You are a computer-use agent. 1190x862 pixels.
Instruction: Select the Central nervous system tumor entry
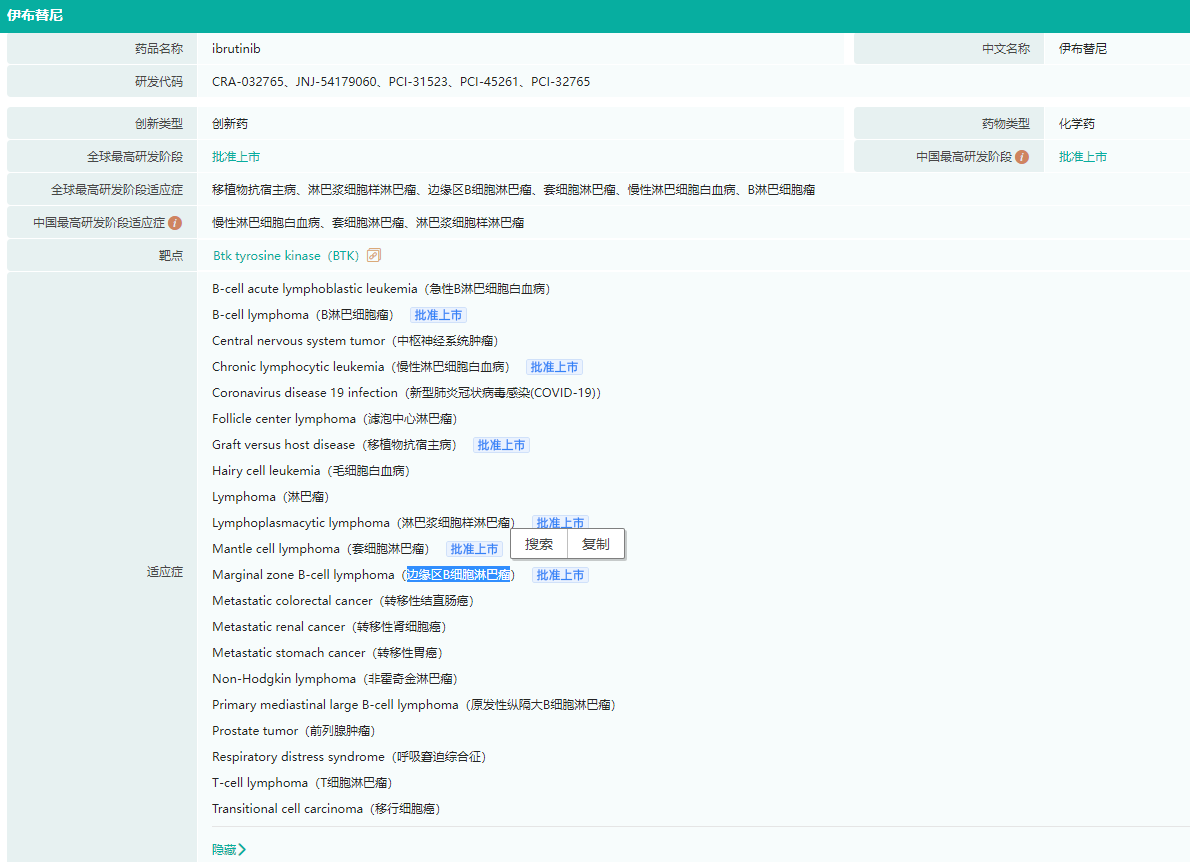coord(355,341)
